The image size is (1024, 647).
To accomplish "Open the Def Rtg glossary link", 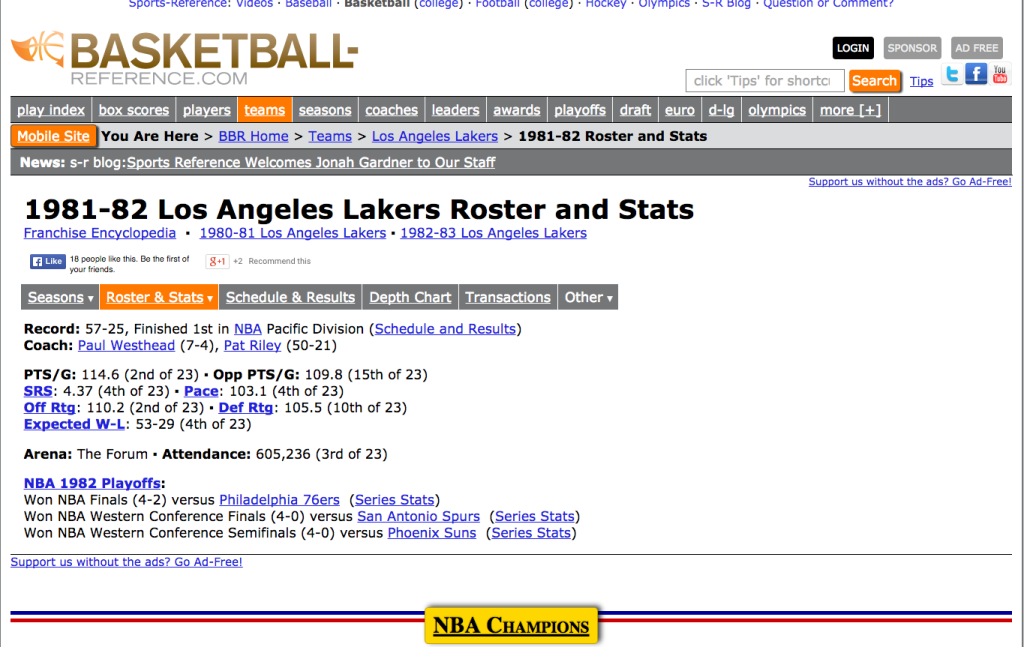I will (246, 407).
